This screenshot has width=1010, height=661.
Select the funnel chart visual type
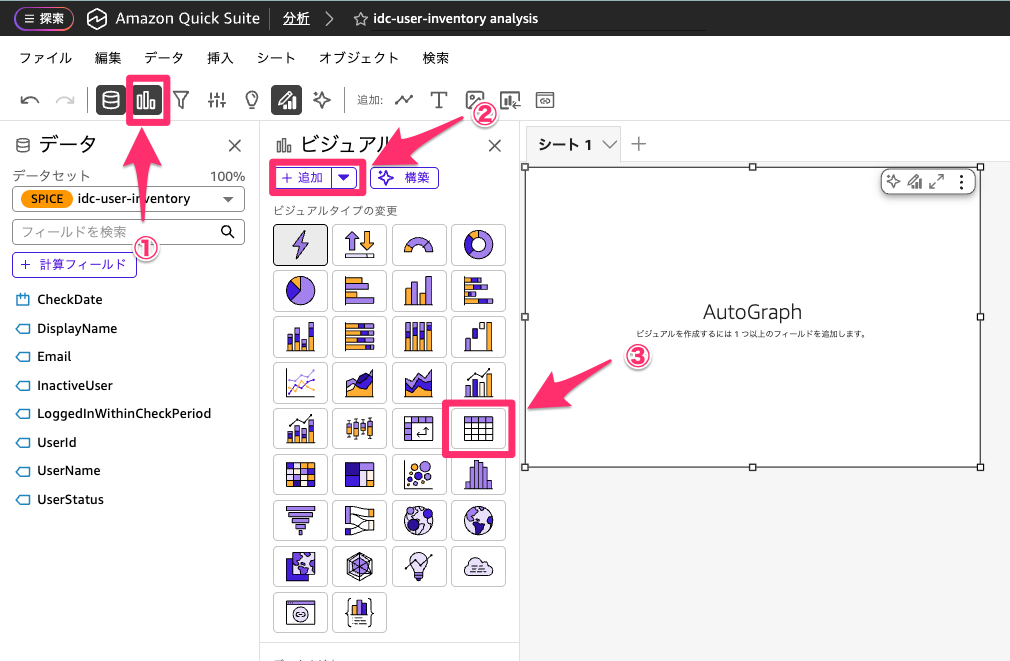pos(299,520)
